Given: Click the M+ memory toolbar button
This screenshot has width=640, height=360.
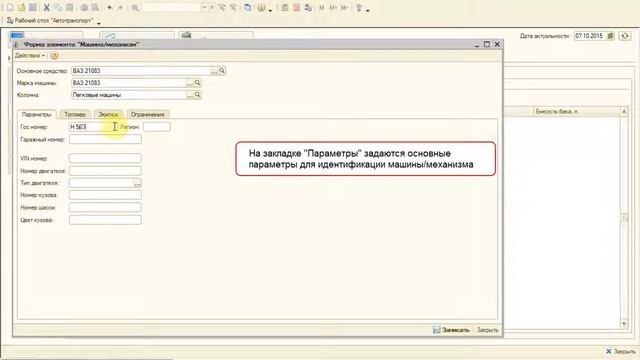Looking at the screenshot, I should click(x=333, y=8).
